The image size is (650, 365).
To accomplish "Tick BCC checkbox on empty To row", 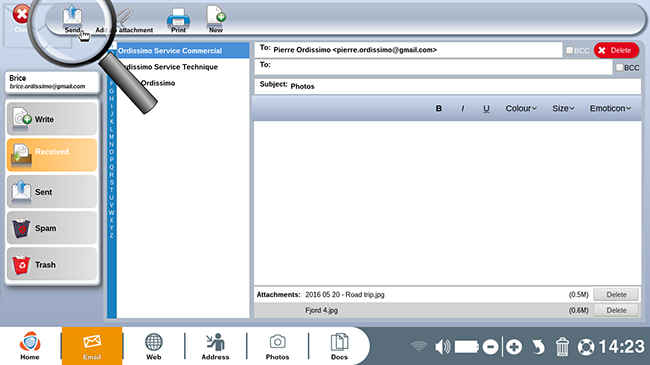I will click(619, 67).
